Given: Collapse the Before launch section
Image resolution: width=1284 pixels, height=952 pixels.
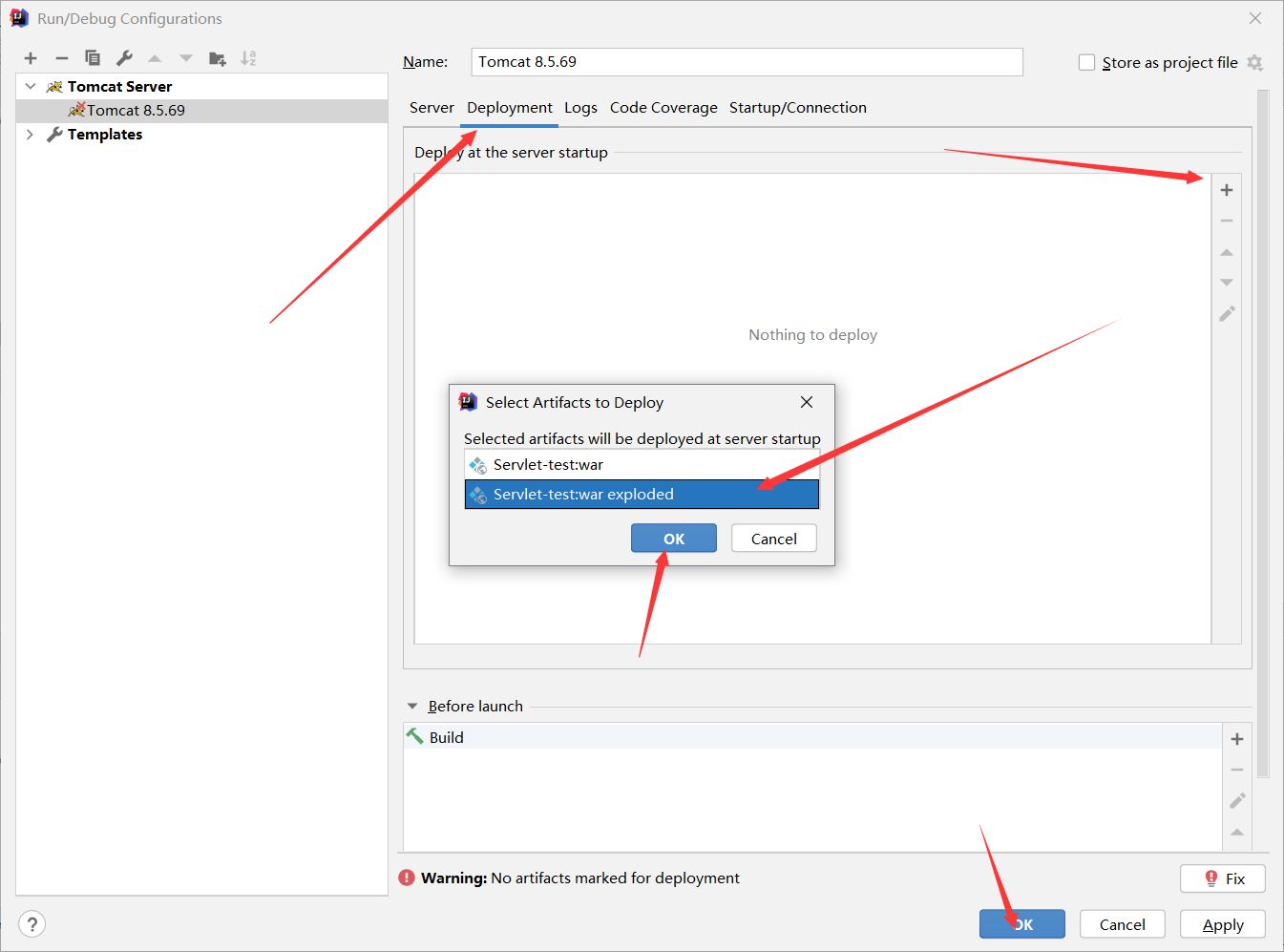Looking at the screenshot, I should (x=412, y=706).
